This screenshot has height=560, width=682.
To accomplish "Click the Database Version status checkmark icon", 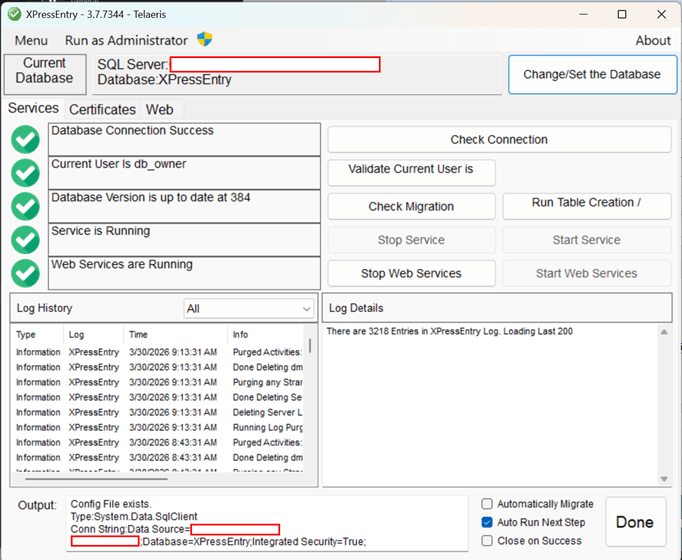I will pos(26,206).
